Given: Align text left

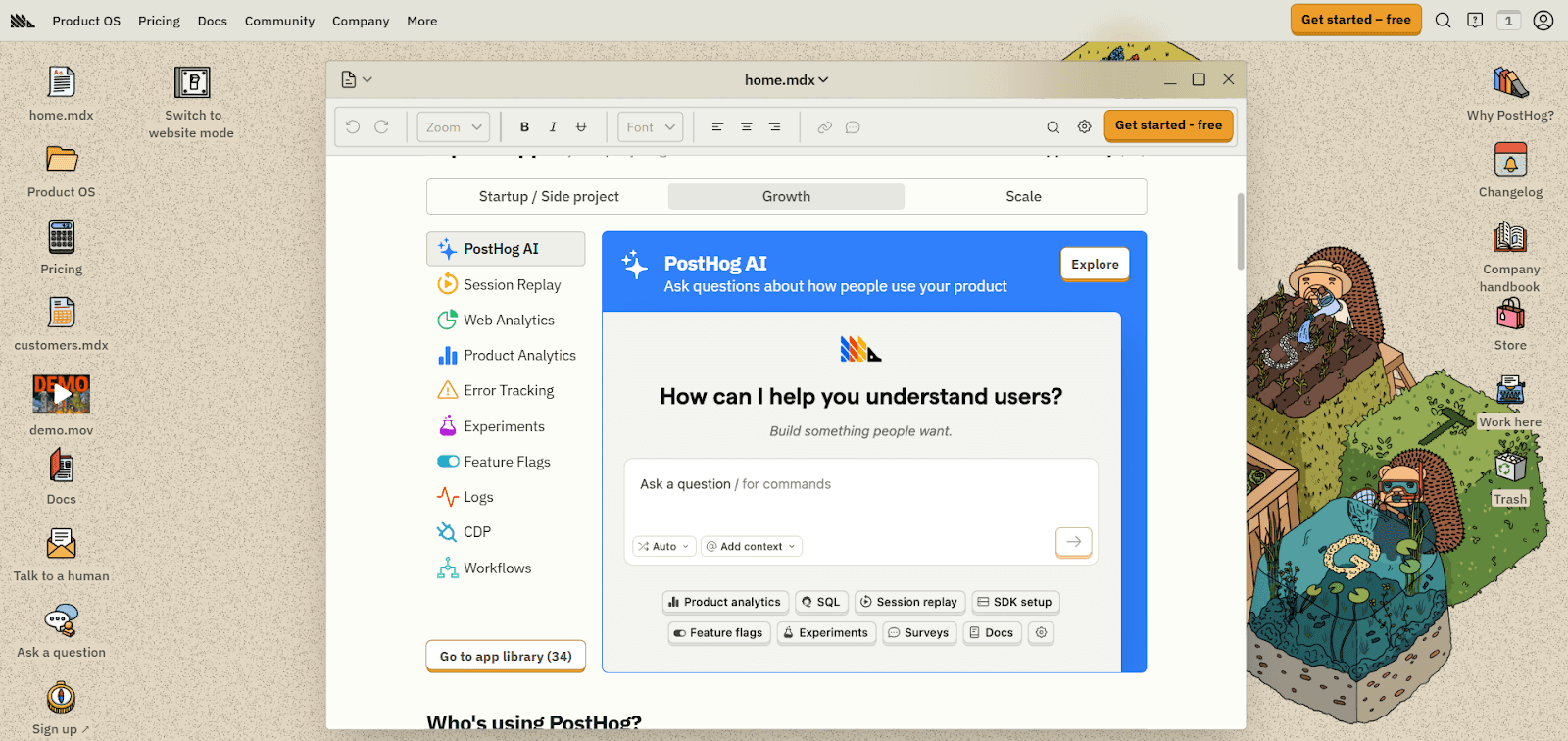Looking at the screenshot, I should [x=717, y=126].
